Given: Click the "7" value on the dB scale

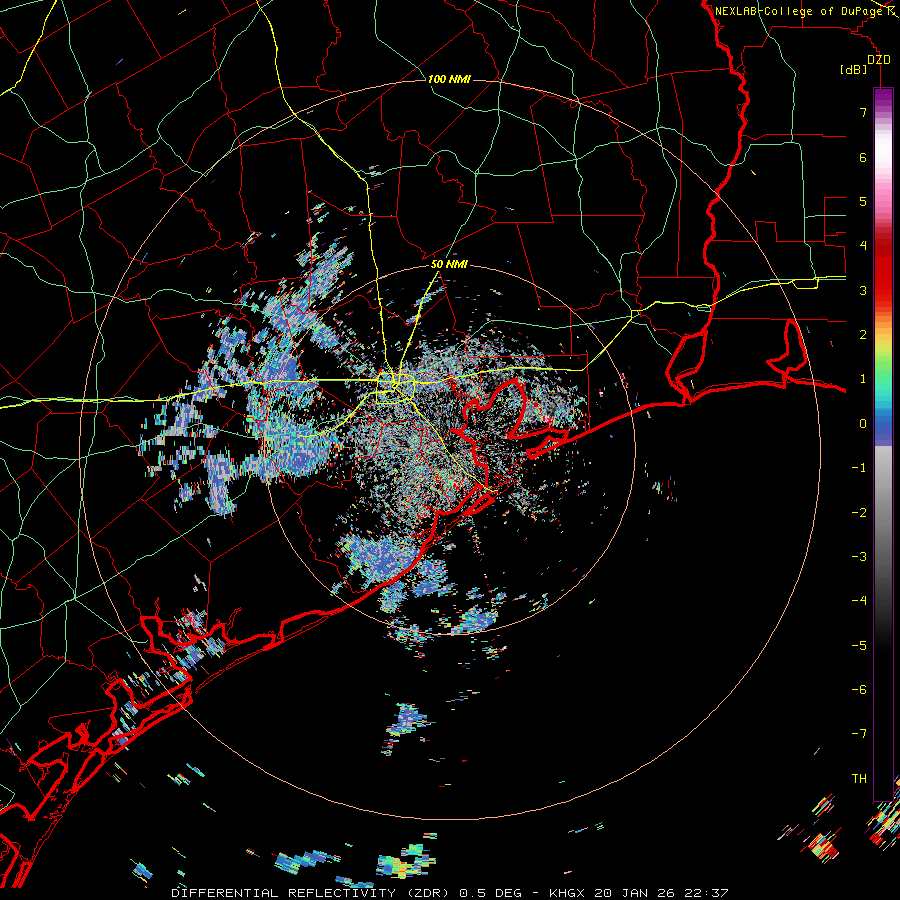Looking at the screenshot, I should pos(863,112).
